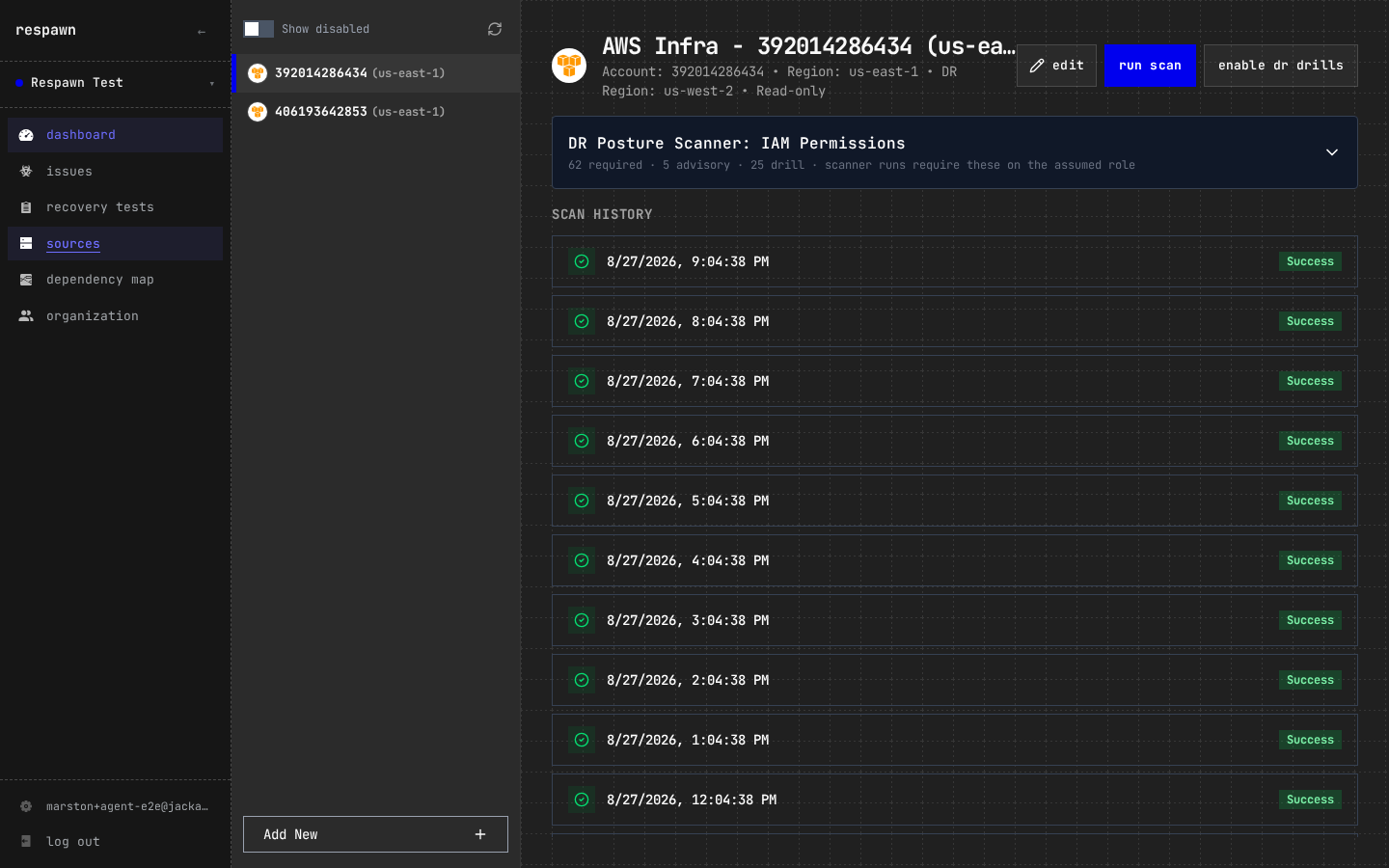
Task: Click the success check icon for 8:04:38 PM scan
Action: point(582,321)
